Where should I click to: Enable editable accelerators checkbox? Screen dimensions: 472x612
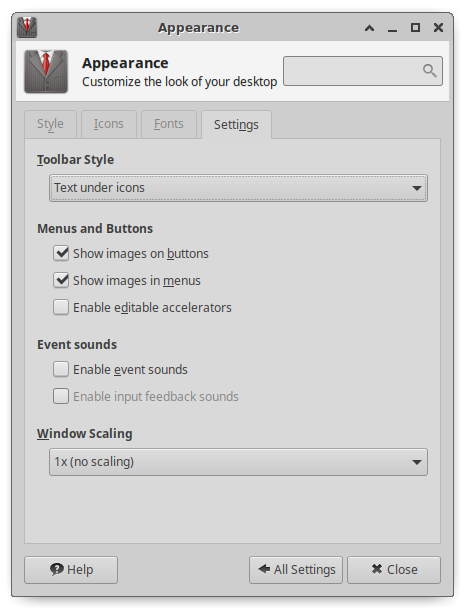click(x=61, y=307)
